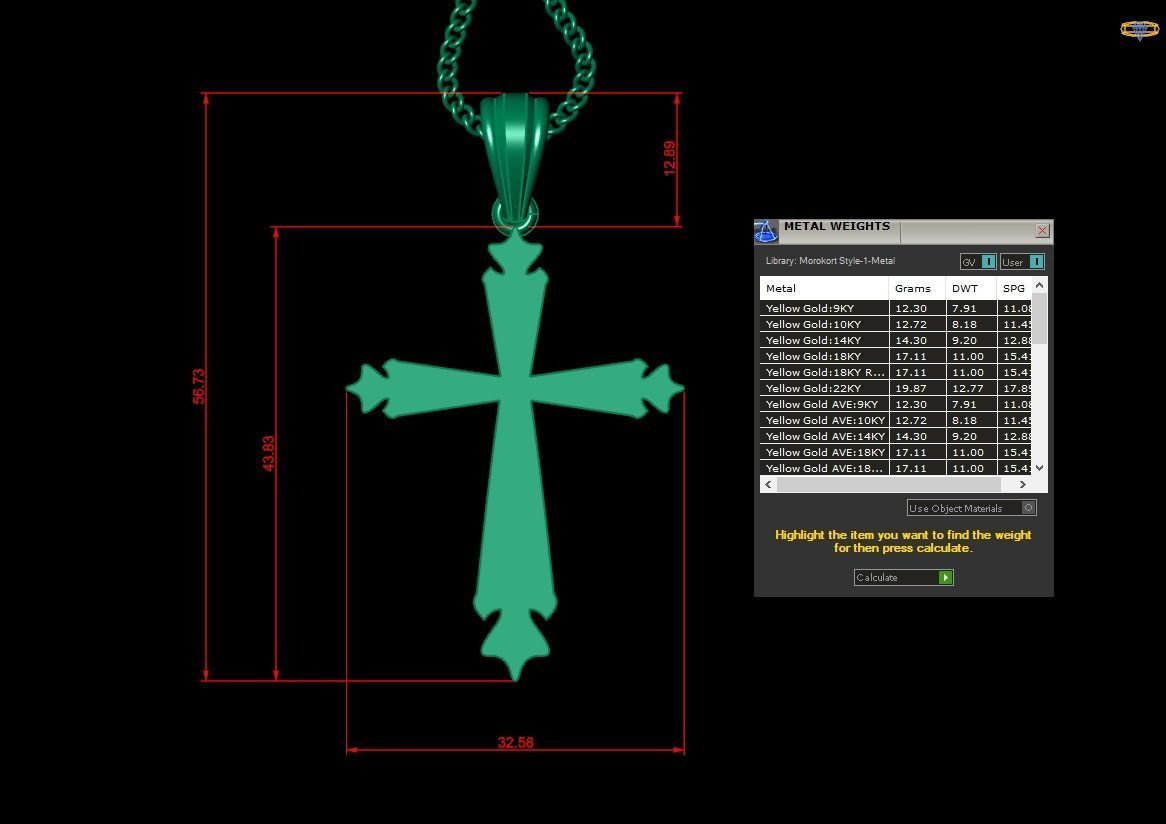This screenshot has height=824, width=1166.
Task: Click the 56.73 height dimension label
Action: coord(199,386)
